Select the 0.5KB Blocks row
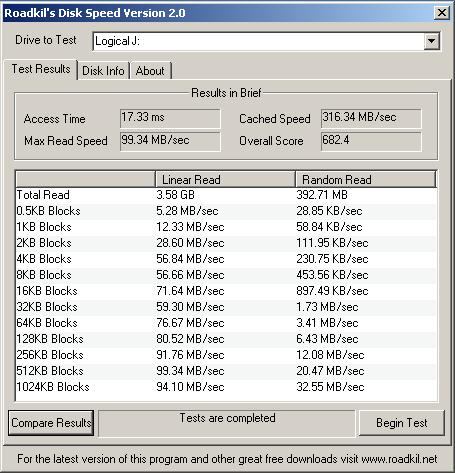455x473 pixels. tap(226, 211)
